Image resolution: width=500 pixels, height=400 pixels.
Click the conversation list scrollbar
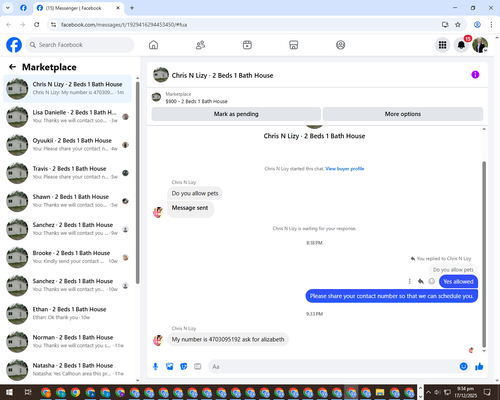[x=138, y=182]
